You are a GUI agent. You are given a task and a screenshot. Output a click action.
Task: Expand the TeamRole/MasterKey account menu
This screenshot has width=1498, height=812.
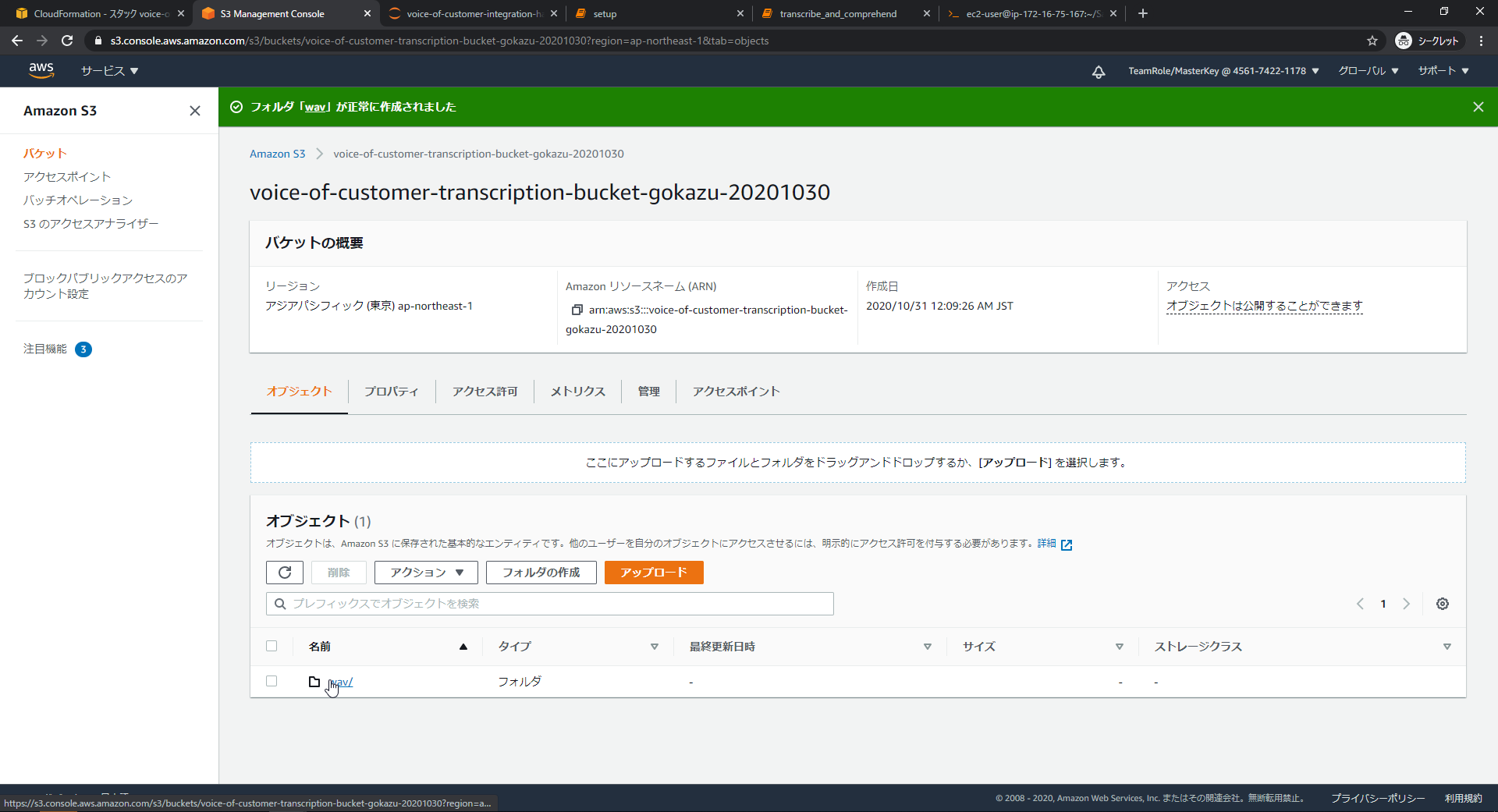point(1223,71)
